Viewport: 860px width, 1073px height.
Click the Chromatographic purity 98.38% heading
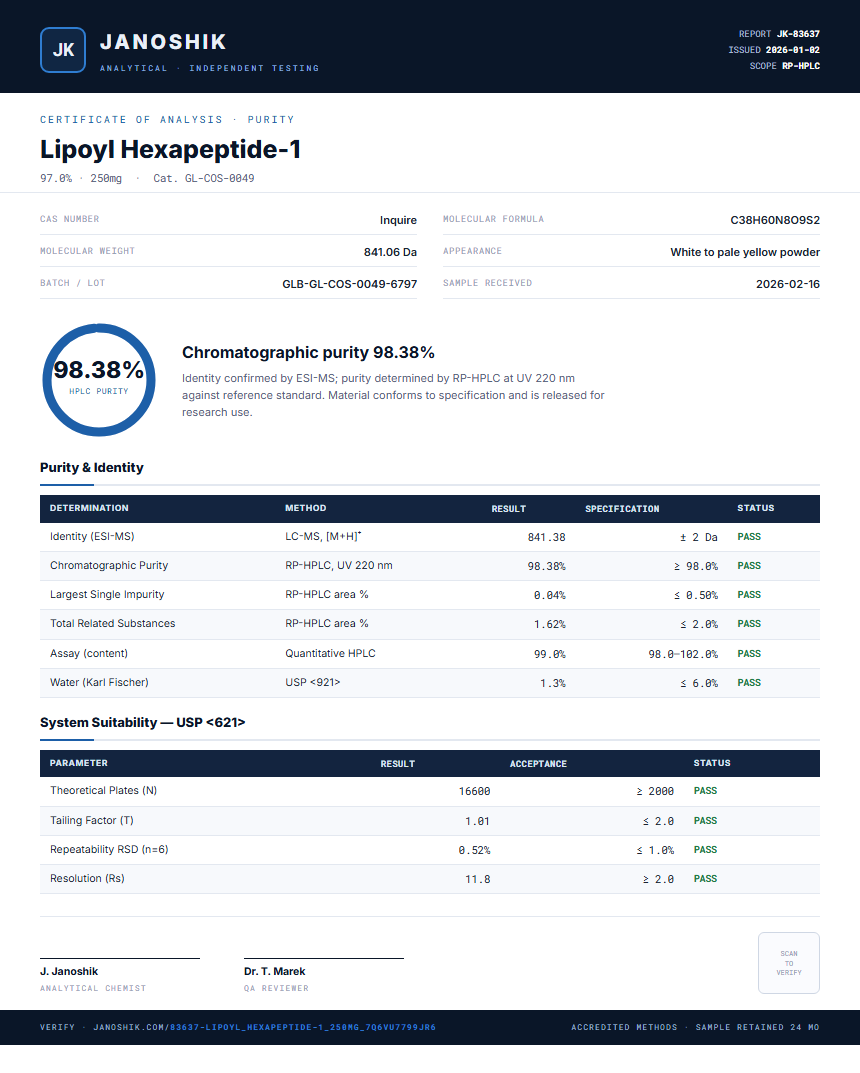[308, 352]
